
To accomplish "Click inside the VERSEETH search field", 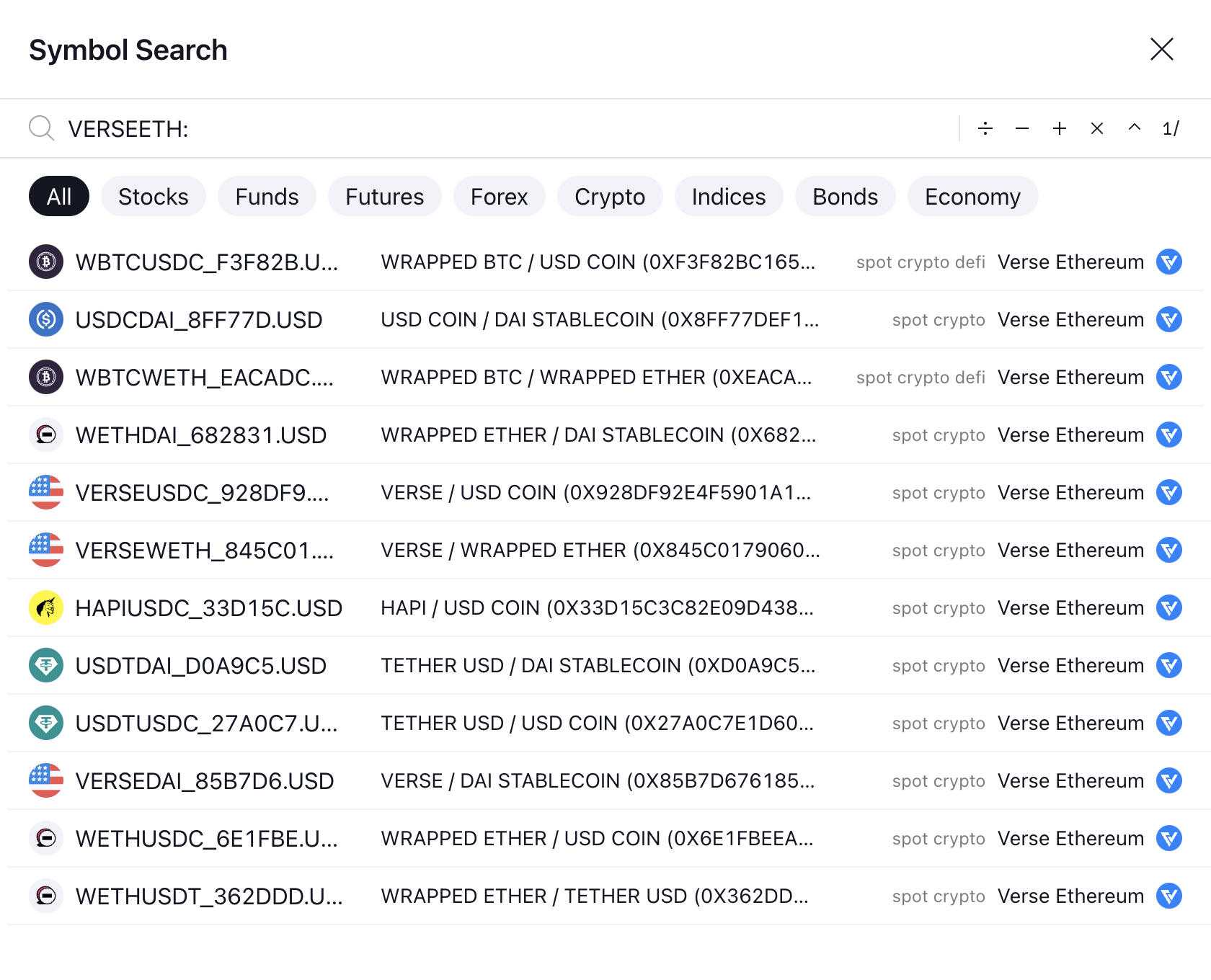I will coord(288,128).
